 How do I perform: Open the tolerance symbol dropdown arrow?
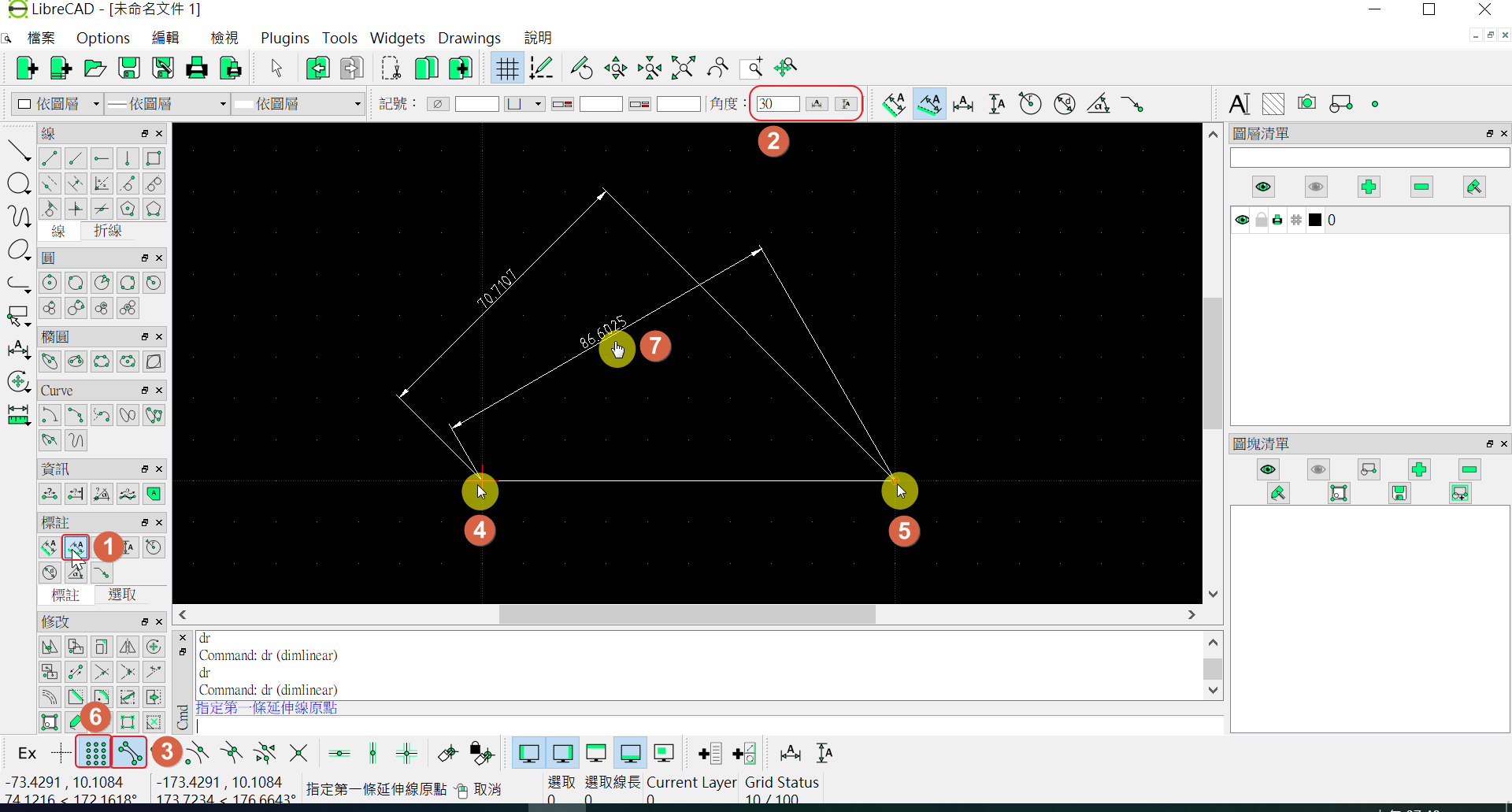(x=539, y=104)
